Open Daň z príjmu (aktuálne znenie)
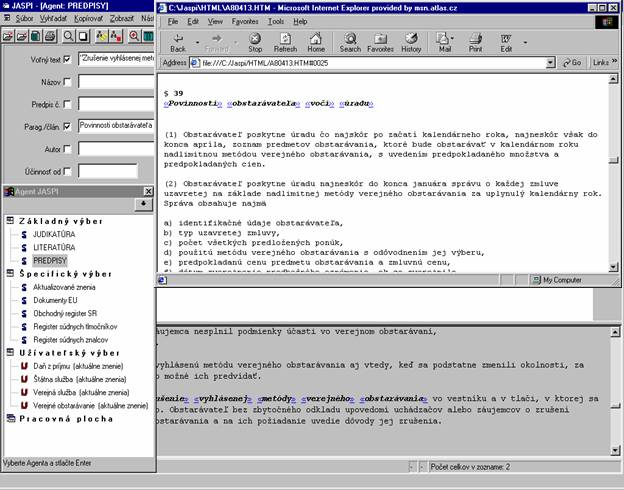This screenshot has width=624, height=490. pyautogui.click(x=78, y=366)
